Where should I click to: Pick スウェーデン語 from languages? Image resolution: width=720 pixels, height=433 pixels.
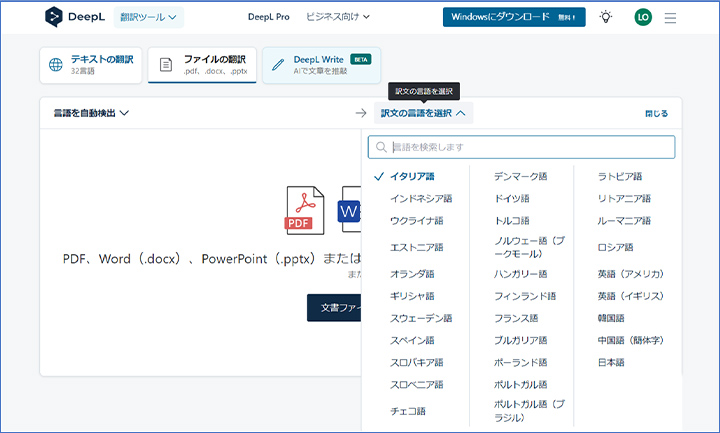point(421,318)
